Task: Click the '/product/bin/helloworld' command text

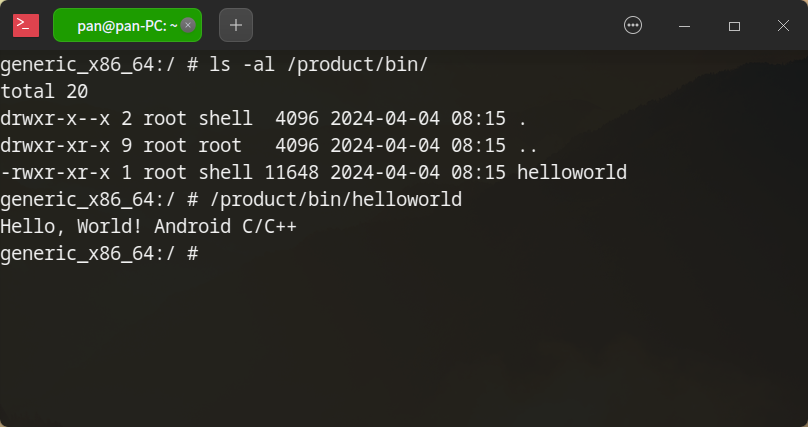Action: [x=335, y=200]
